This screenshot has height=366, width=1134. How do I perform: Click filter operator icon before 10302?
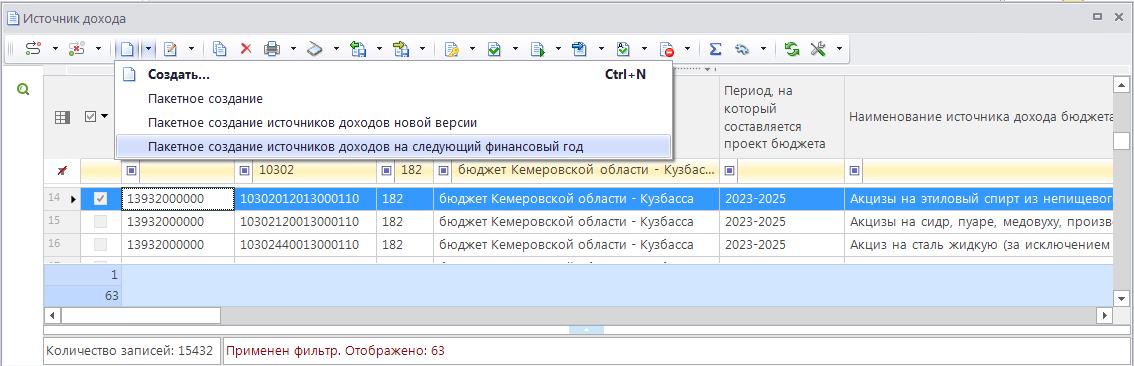(x=245, y=171)
